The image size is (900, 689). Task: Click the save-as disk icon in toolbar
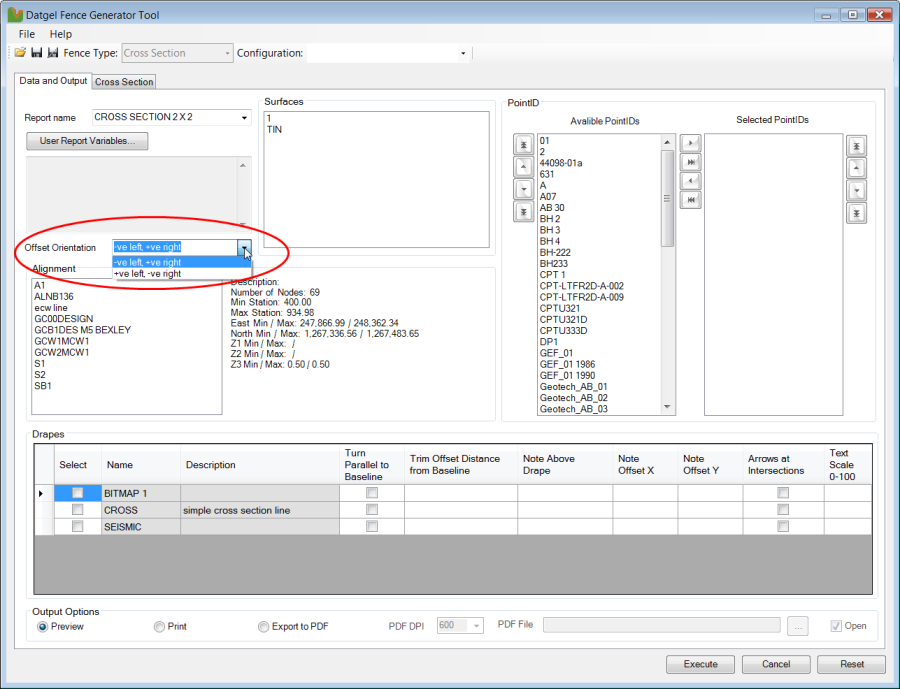(x=53, y=53)
